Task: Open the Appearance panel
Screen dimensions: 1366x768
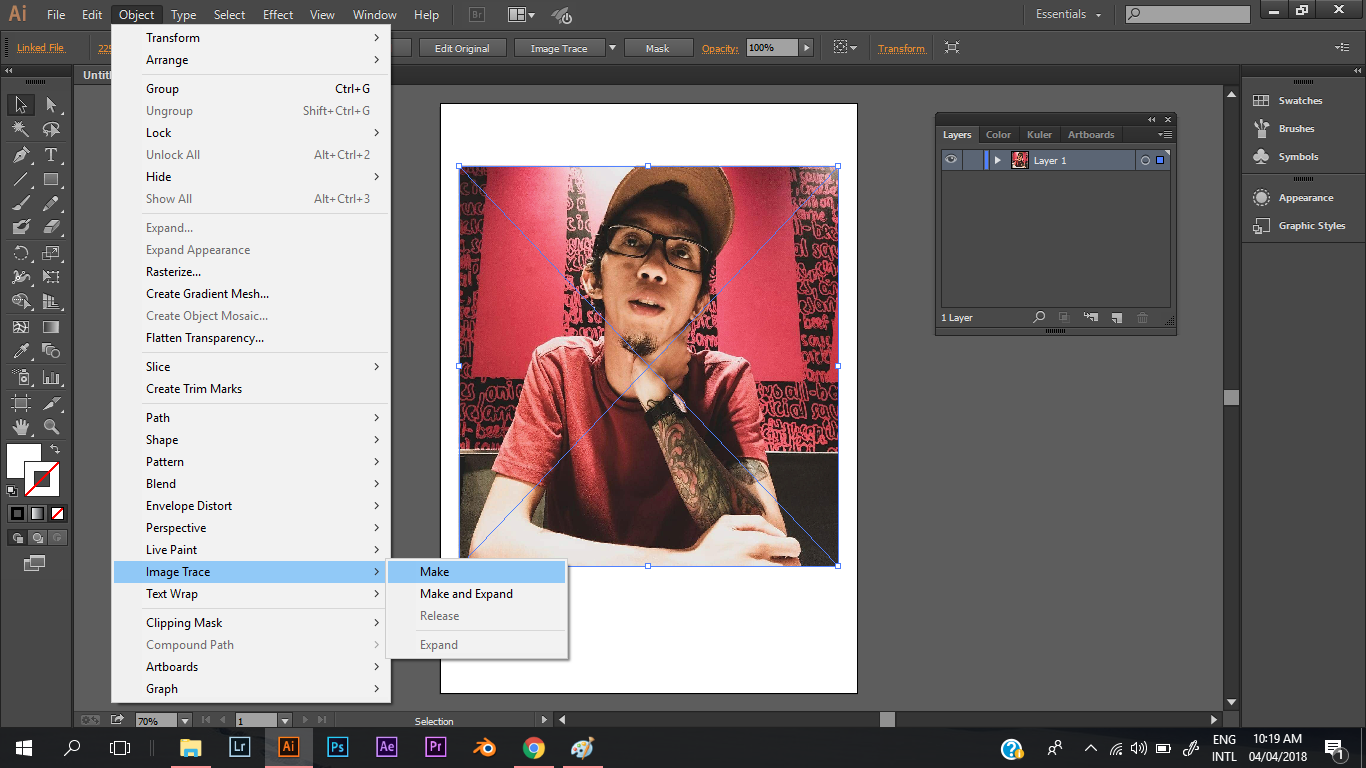Action: pyautogui.click(x=1305, y=198)
